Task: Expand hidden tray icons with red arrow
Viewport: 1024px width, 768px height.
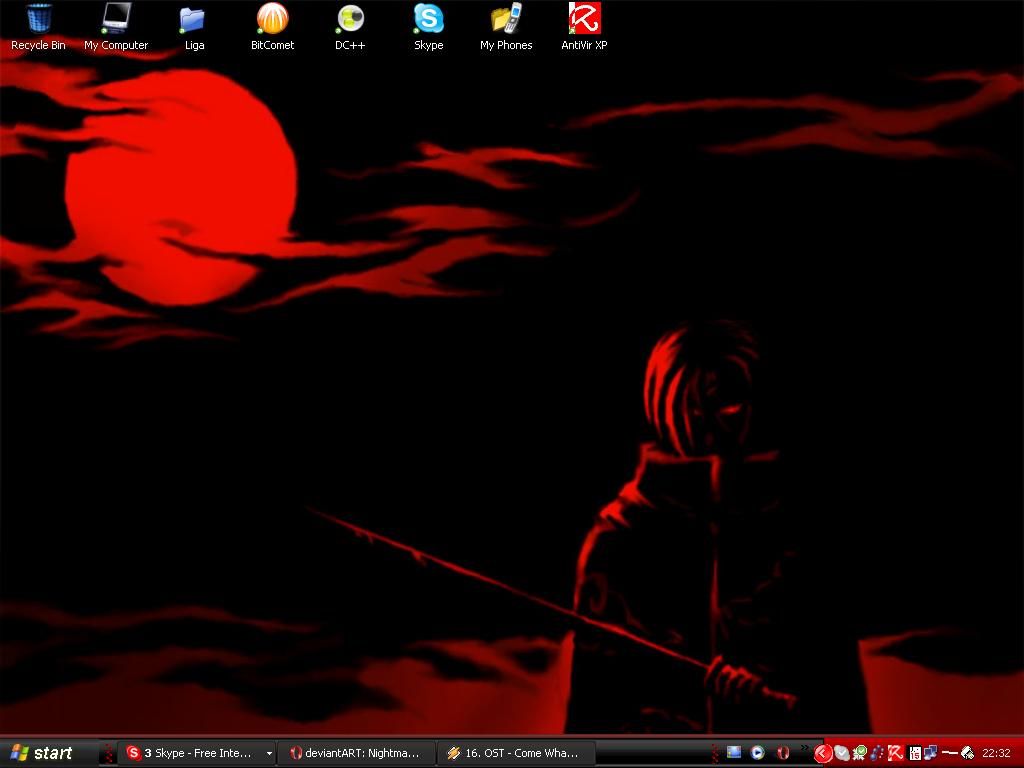Action: point(823,753)
